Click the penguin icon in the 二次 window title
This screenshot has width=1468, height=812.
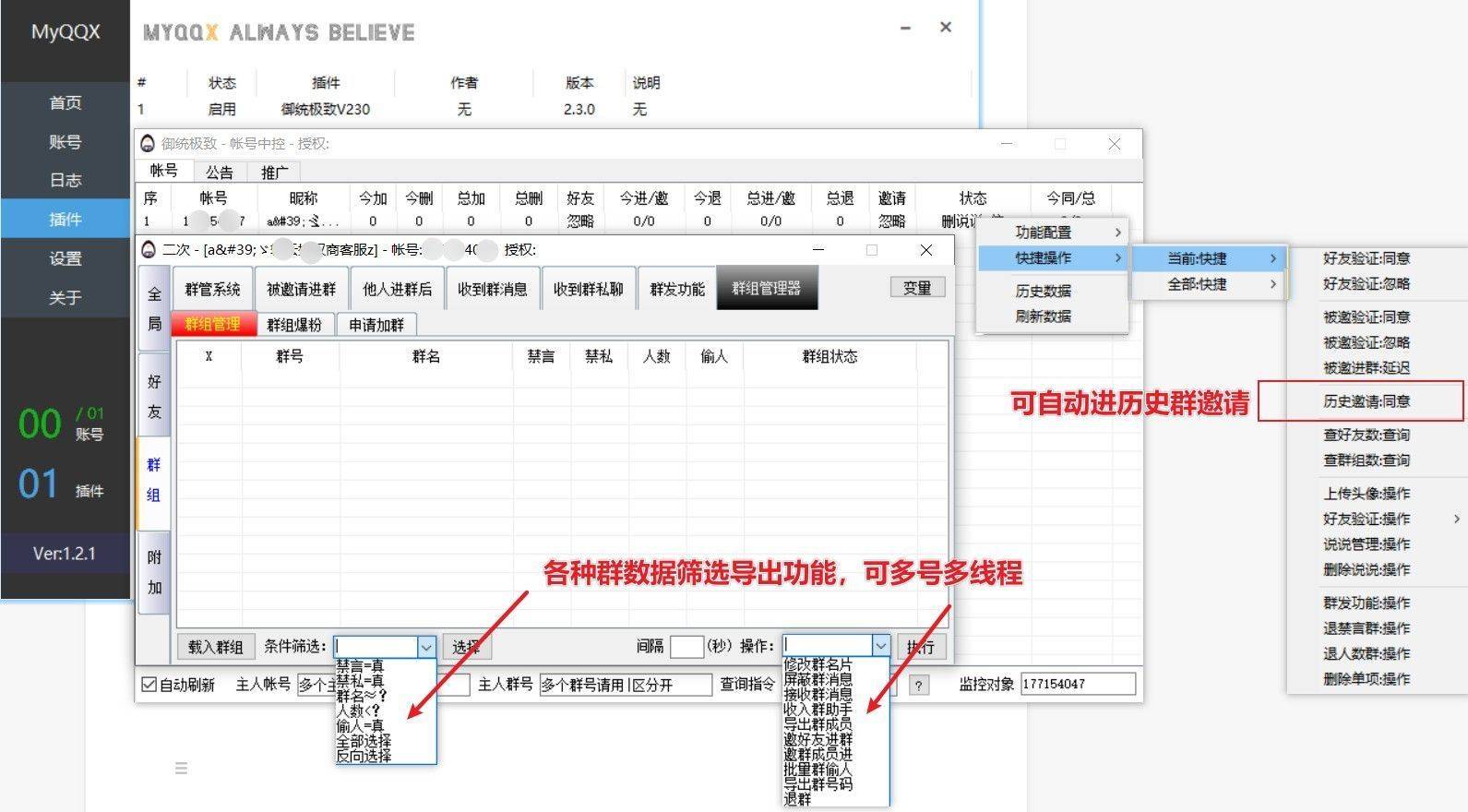(x=148, y=250)
